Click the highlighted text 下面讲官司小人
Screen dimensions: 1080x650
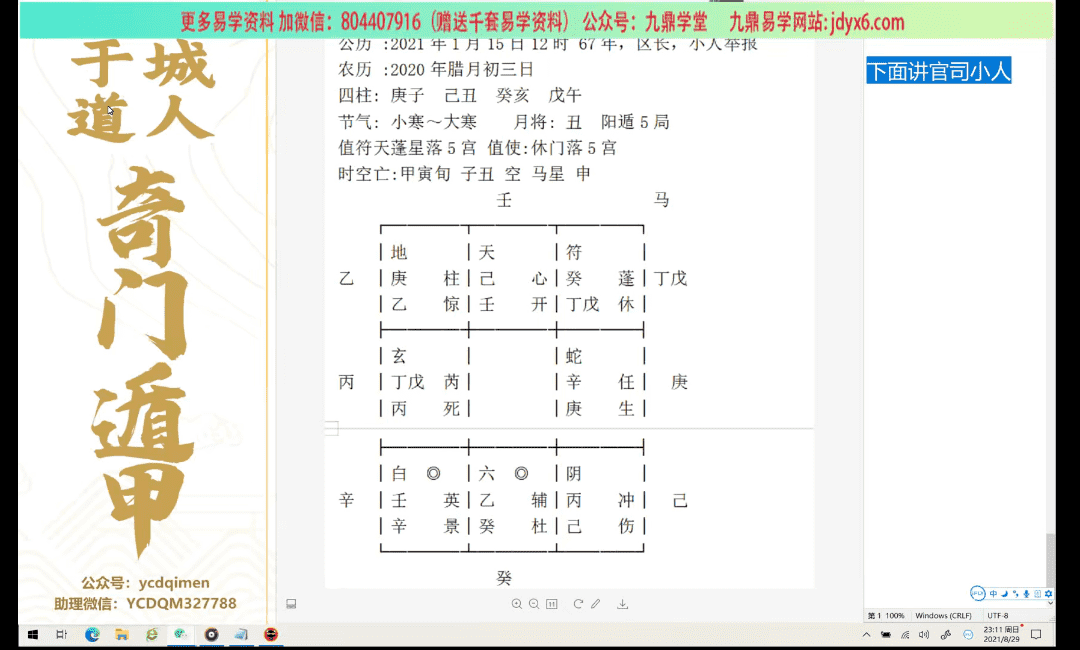(x=938, y=71)
